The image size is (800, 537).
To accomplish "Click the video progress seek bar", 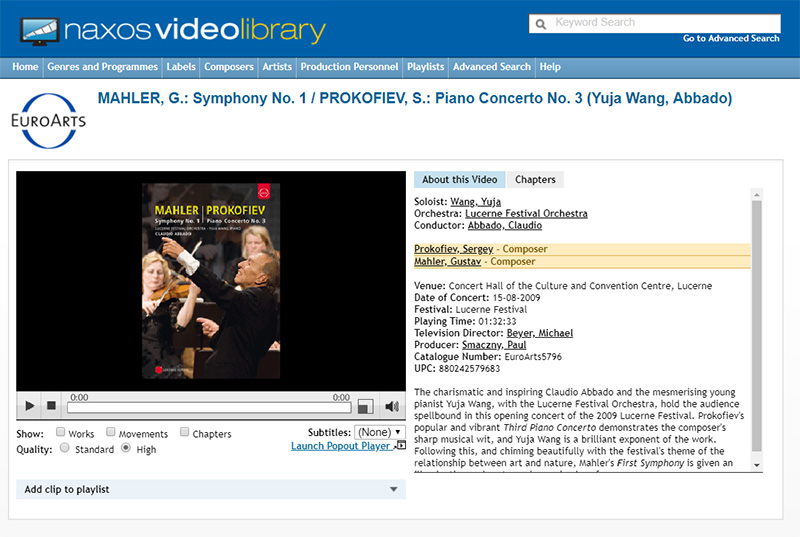I will [209, 407].
